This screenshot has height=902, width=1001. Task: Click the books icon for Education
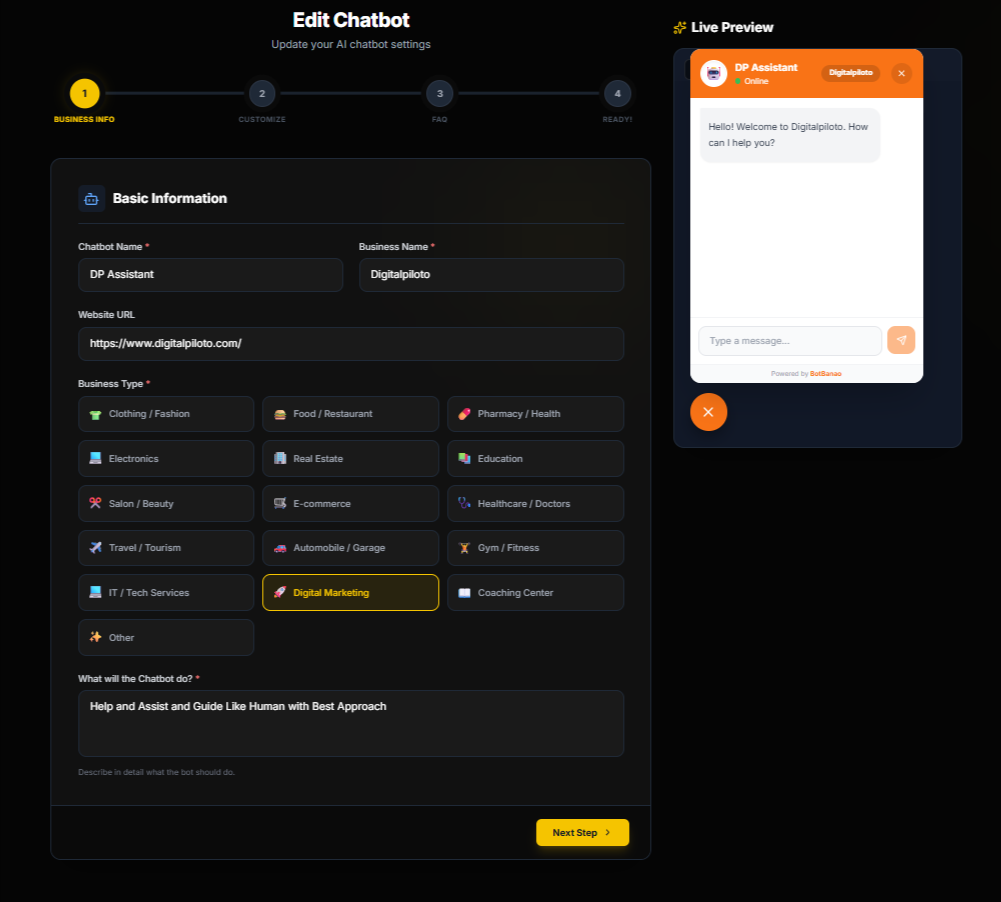(464, 458)
